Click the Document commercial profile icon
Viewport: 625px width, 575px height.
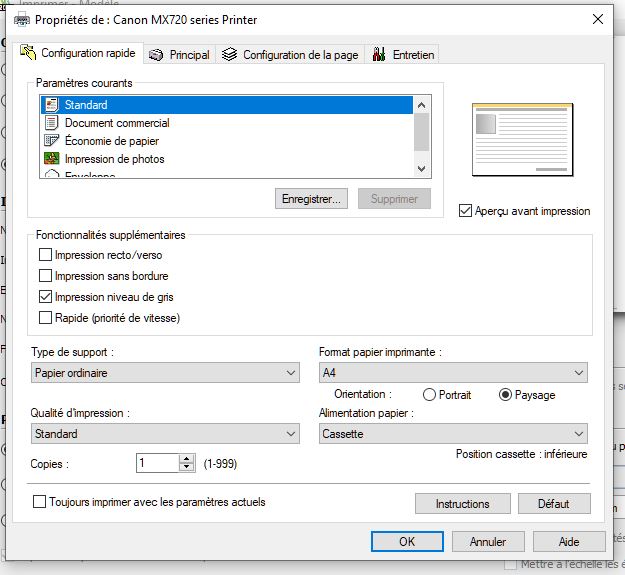click(x=51, y=123)
